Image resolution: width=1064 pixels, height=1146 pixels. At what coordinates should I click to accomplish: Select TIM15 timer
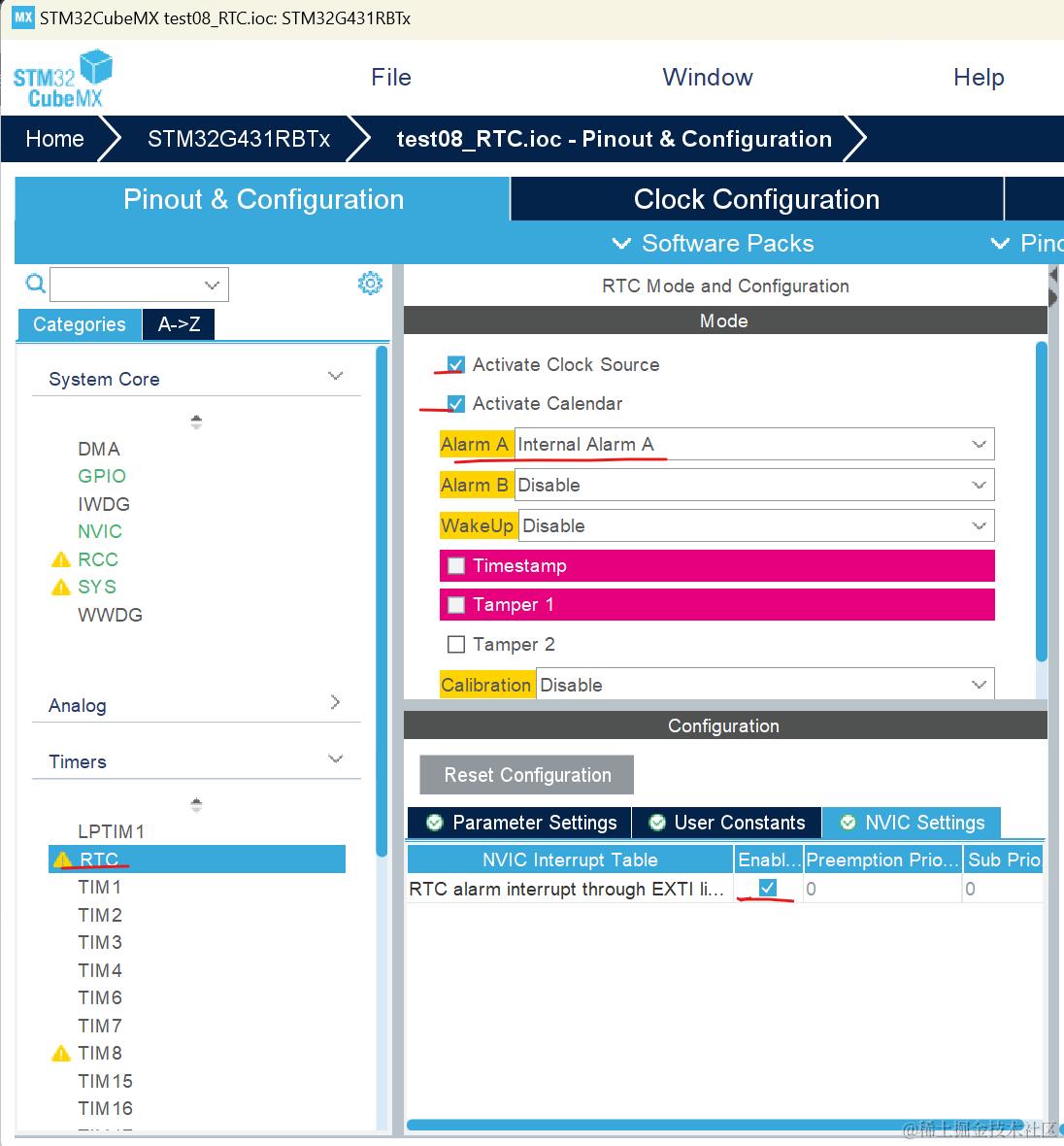point(105,1081)
